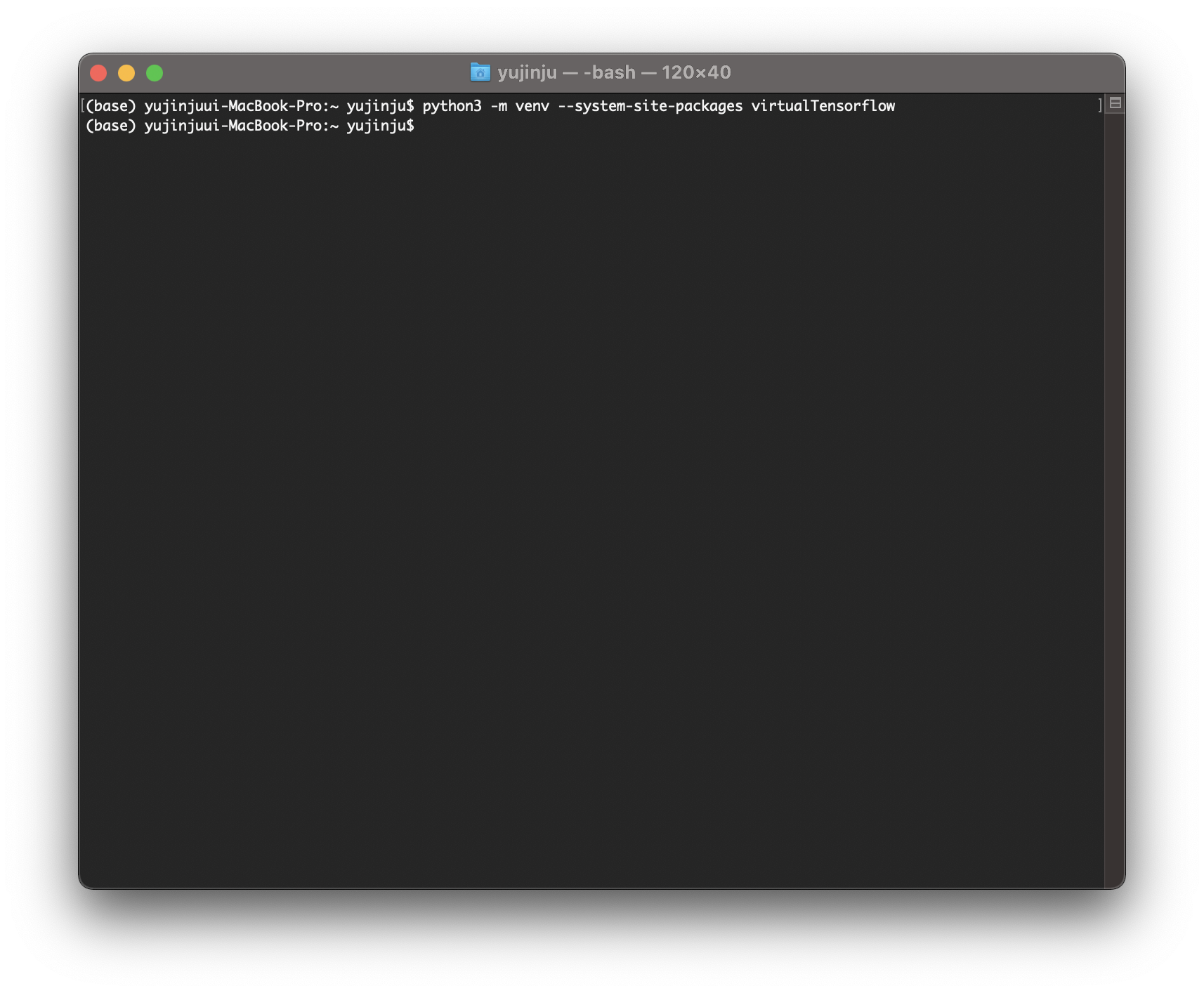Click the left bracket mark before first prompt
The width and height of the screenshot is (1204, 993).
pos(83,106)
